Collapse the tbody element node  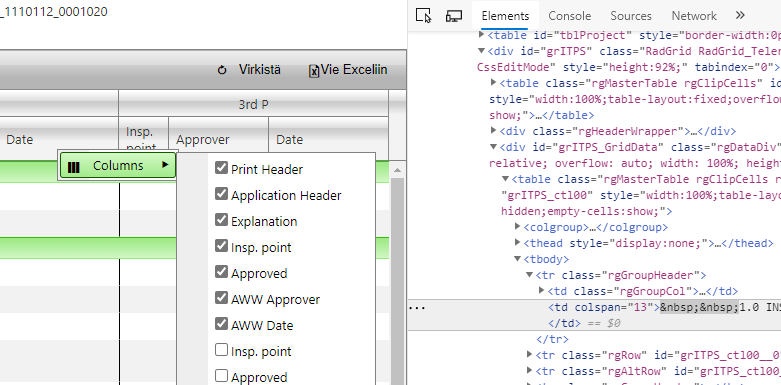pyautogui.click(x=518, y=259)
